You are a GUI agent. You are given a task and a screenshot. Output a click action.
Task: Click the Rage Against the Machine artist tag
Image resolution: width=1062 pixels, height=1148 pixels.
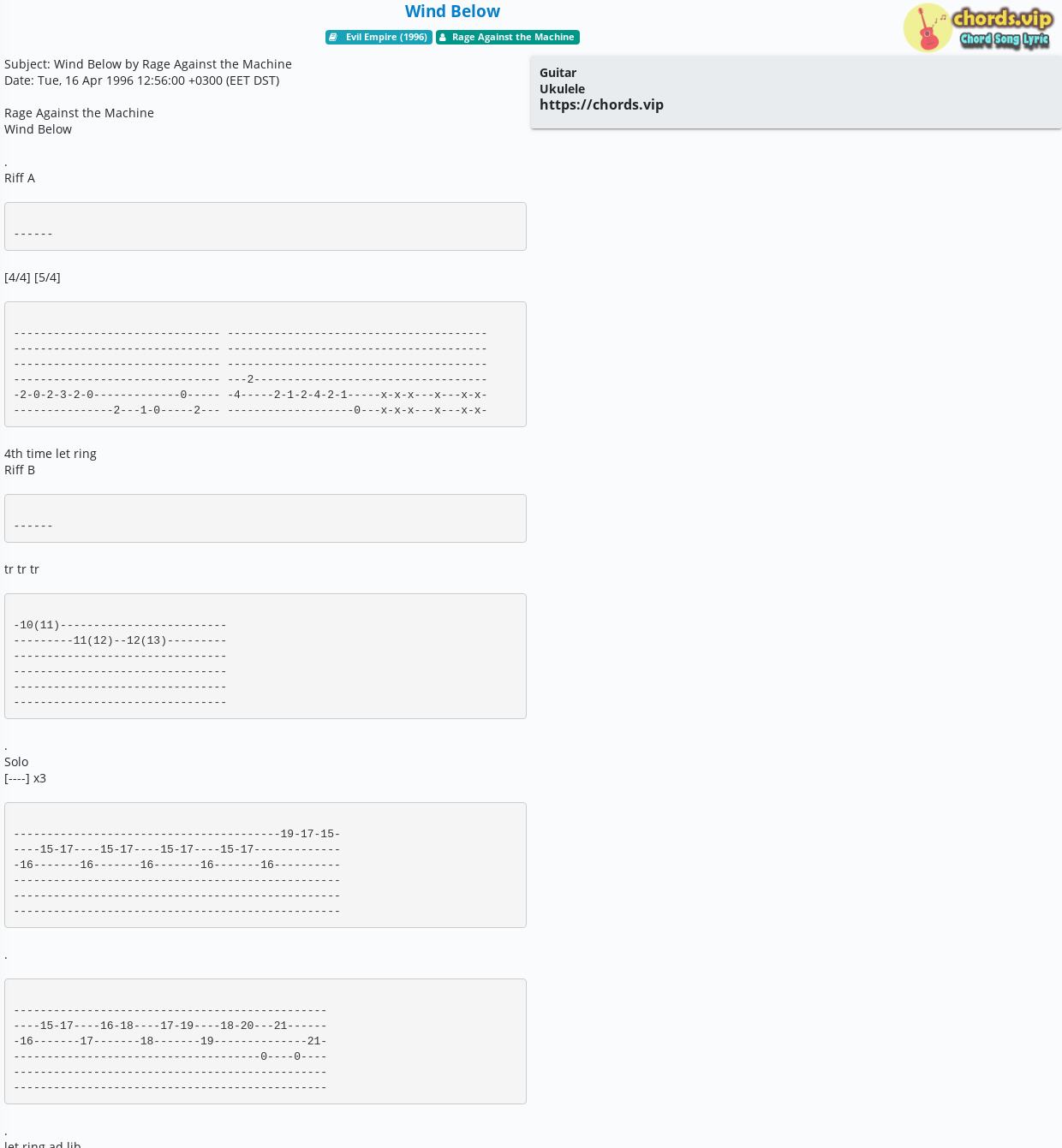[508, 37]
